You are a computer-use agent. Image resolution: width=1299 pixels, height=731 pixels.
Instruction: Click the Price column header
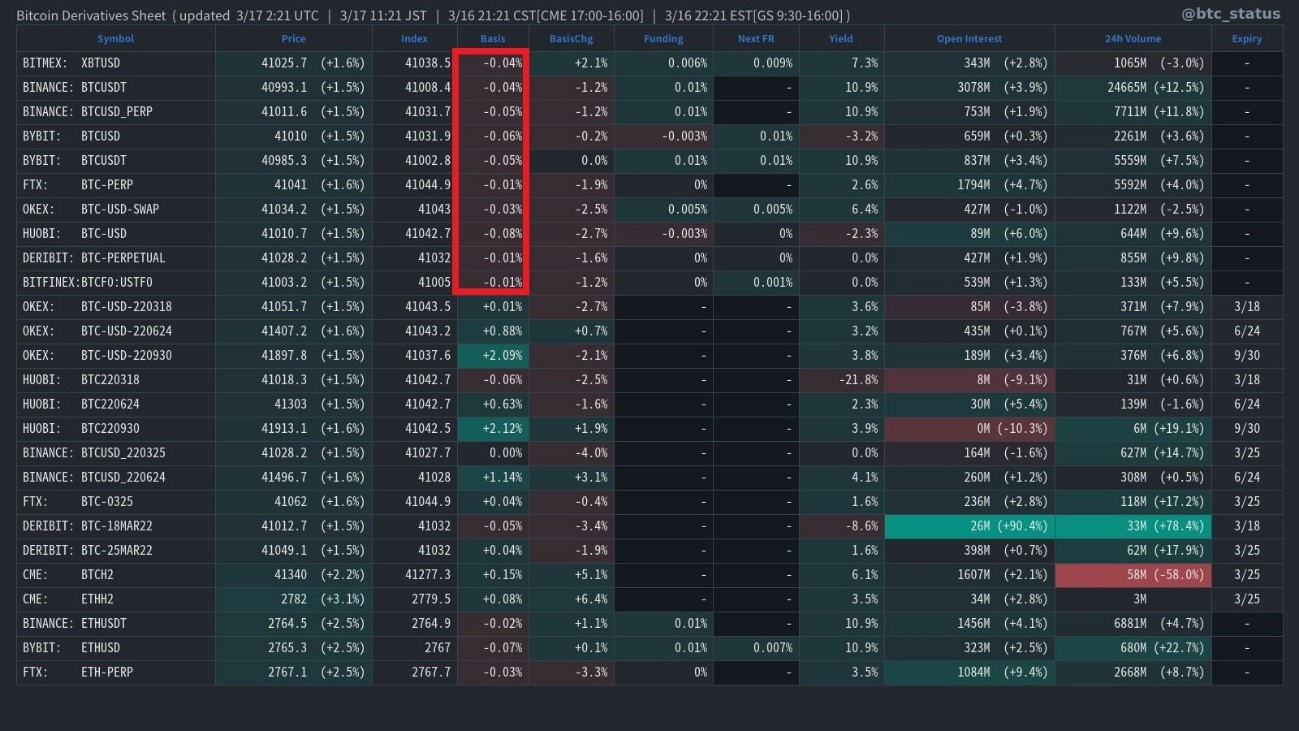pyautogui.click(x=294, y=39)
